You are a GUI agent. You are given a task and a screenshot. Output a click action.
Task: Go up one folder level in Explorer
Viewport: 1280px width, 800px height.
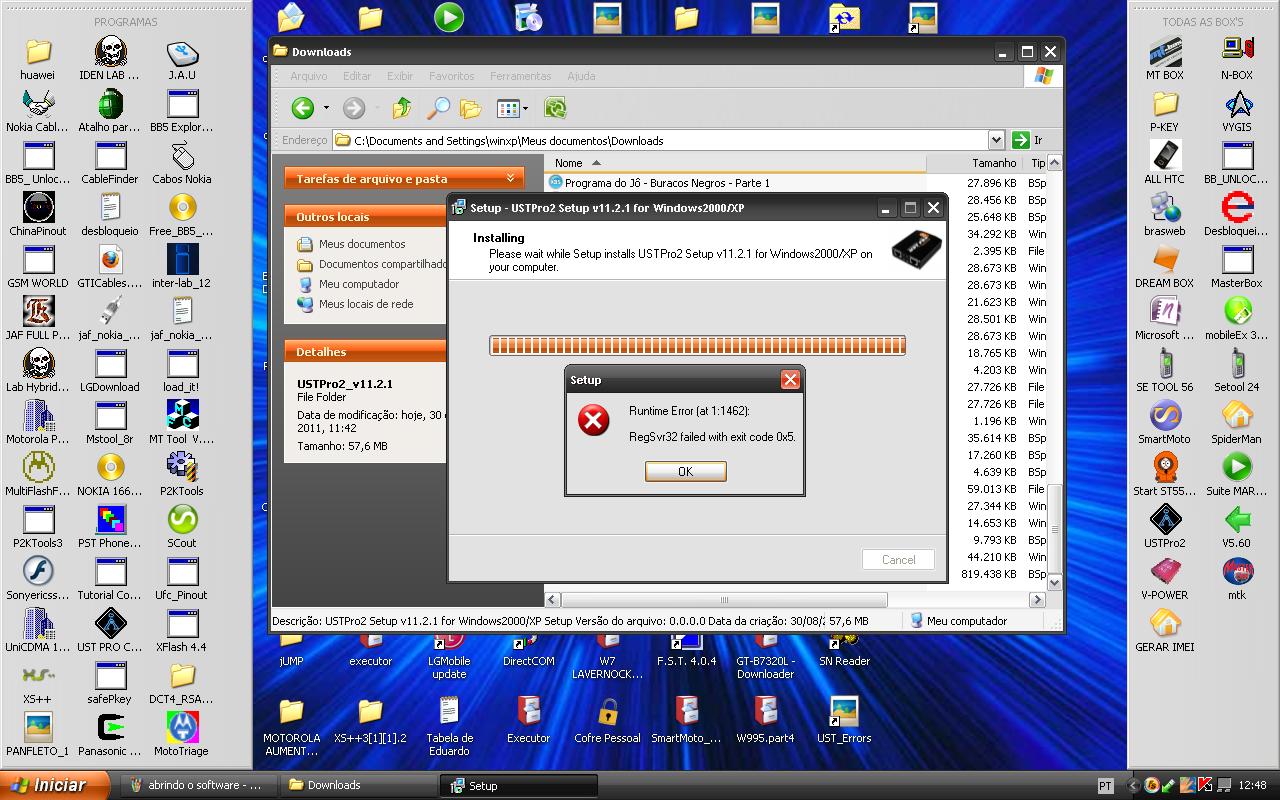[402, 108]
